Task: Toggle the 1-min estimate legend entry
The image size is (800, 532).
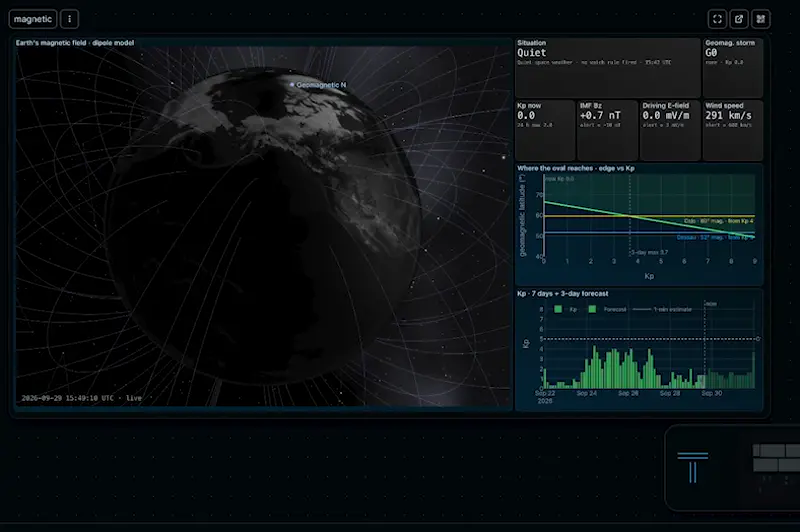Action: 662,309
